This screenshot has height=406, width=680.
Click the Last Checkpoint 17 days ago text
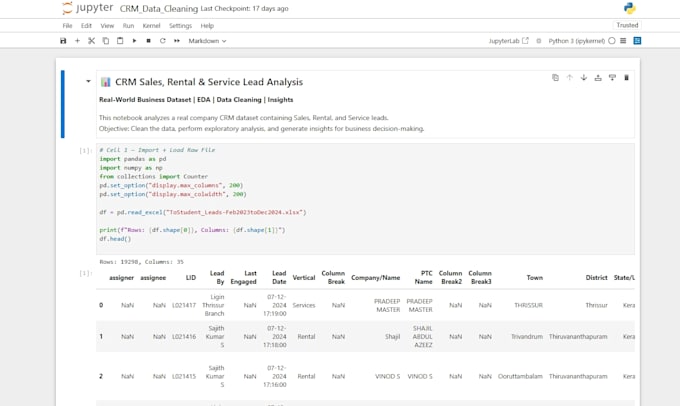point(244,8)
